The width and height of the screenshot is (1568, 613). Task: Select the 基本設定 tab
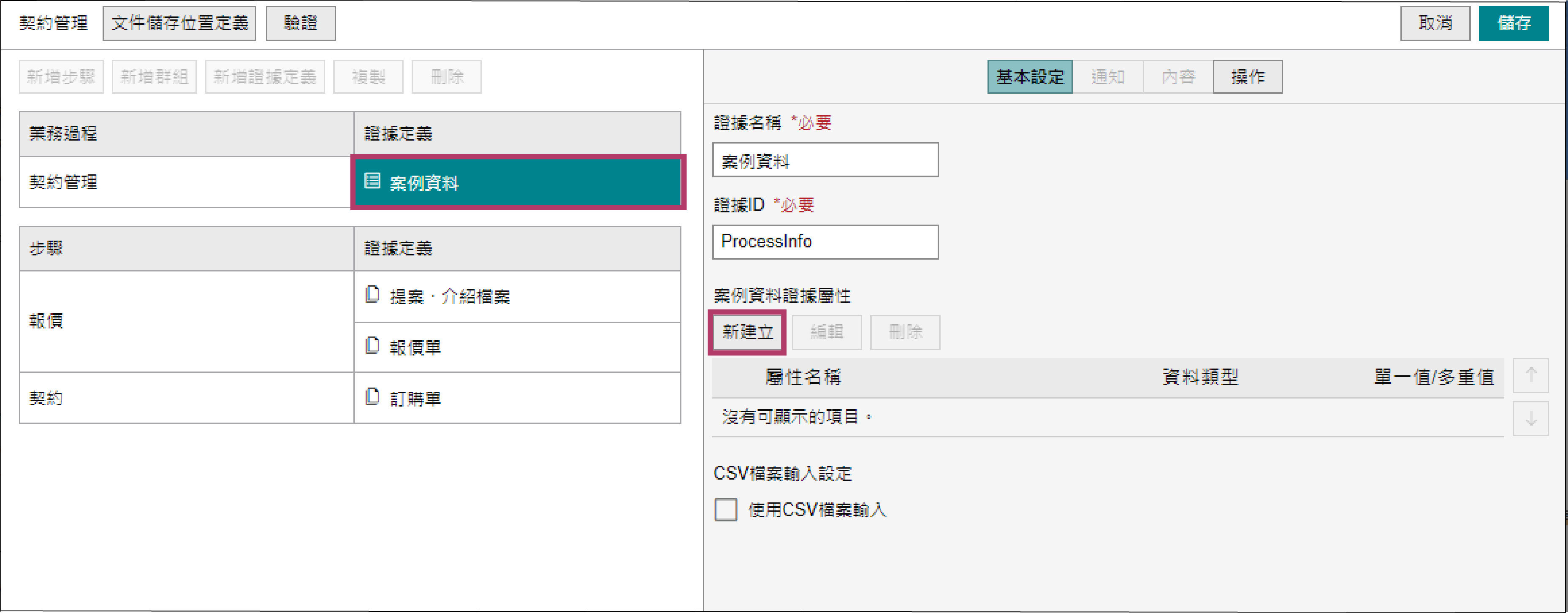1029,77
